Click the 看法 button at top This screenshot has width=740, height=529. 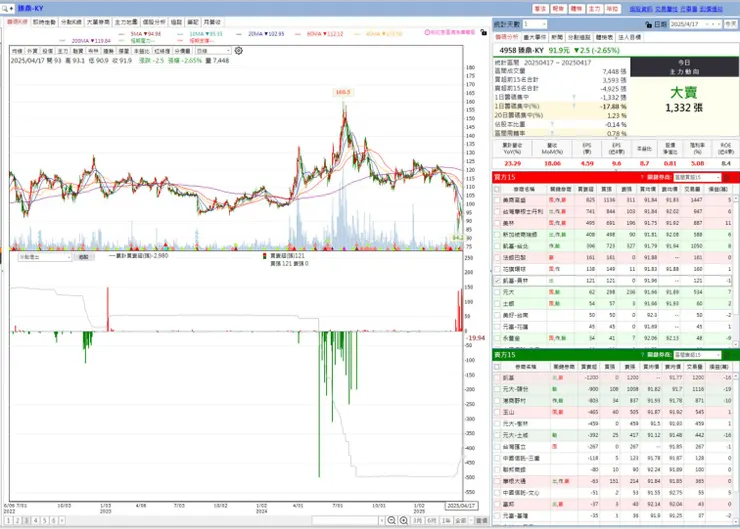click(540, 9)
